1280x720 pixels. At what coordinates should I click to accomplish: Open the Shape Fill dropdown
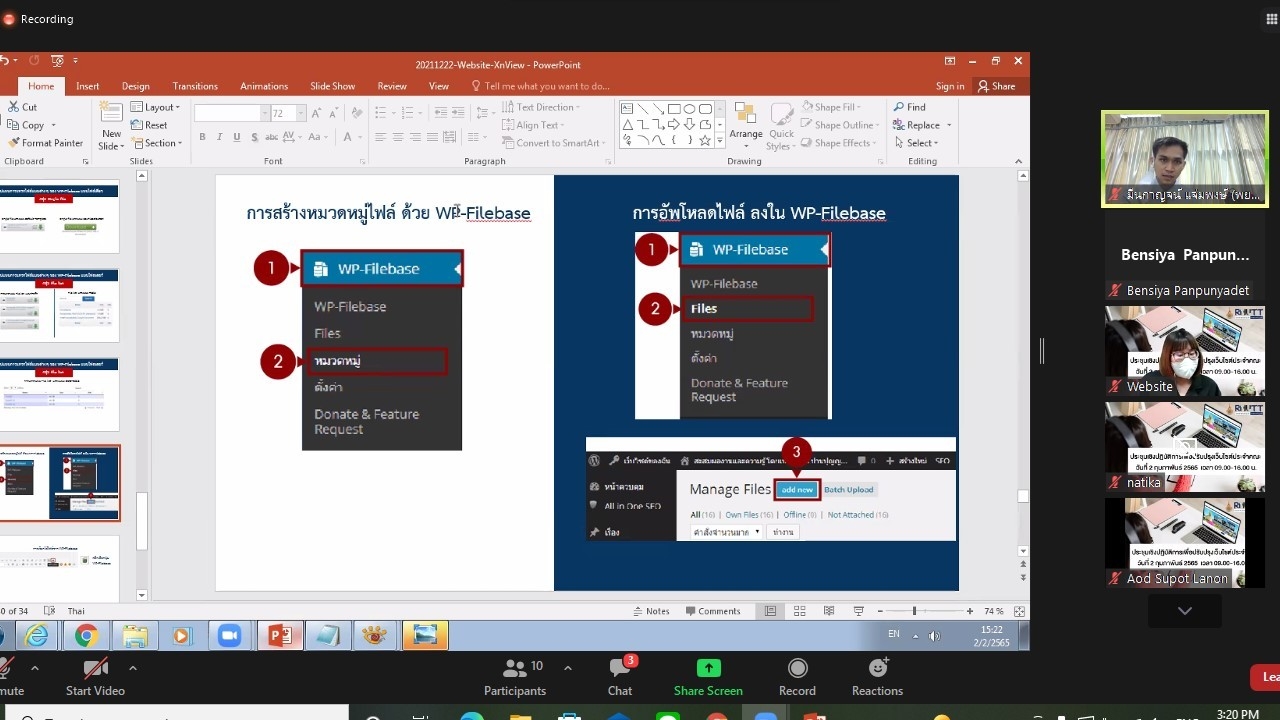830,107
